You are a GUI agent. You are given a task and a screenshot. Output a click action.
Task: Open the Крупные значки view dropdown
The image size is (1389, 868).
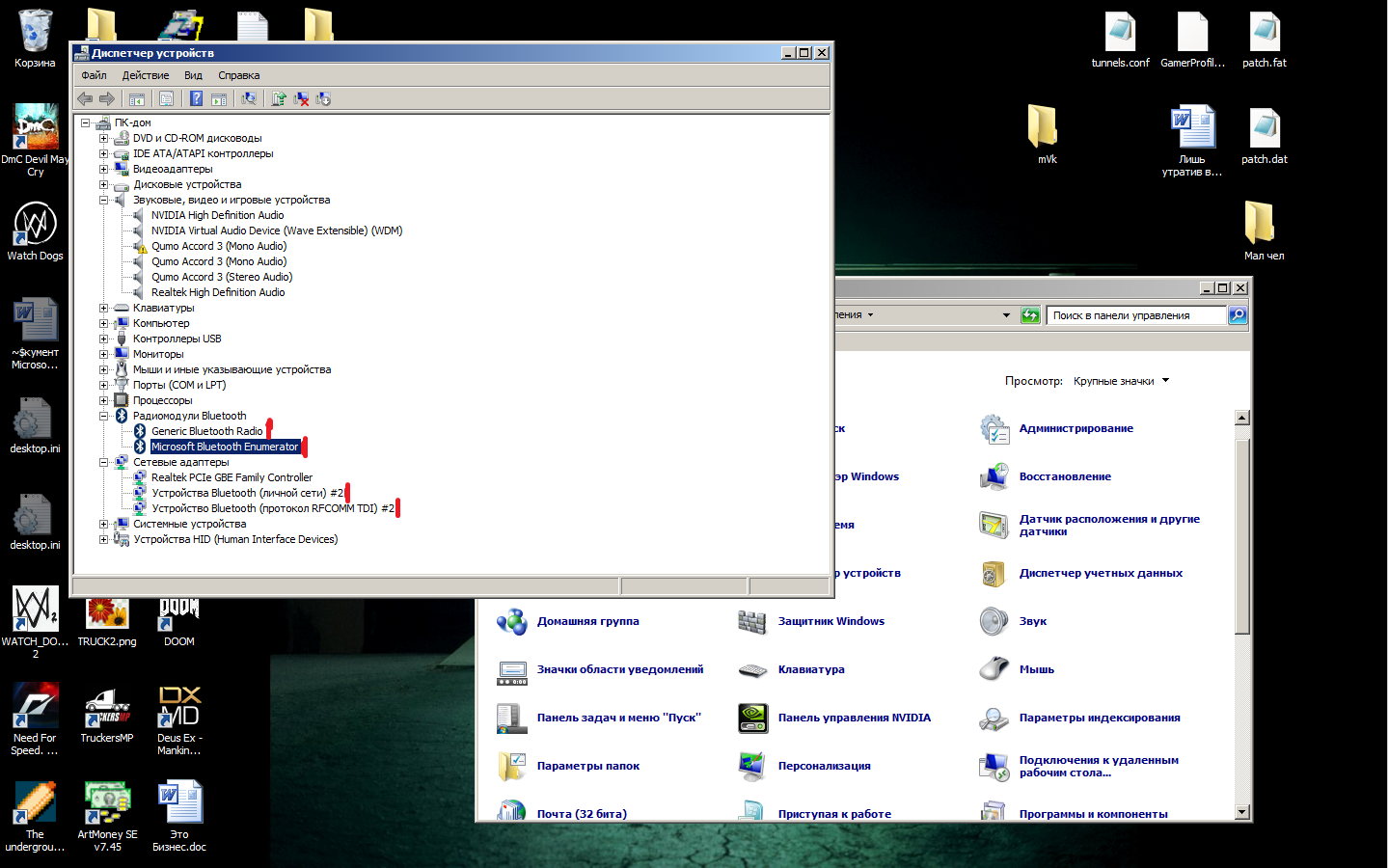(x=1121, y=381)
